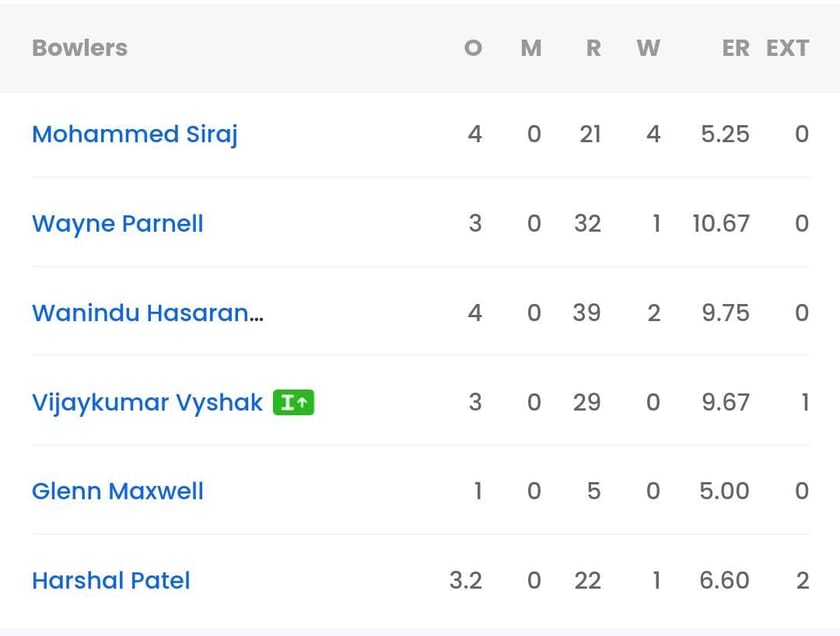View Wanindu Hasaranga's bowling details
This screenshot has width=840, height=636.
tap(147, 313)
